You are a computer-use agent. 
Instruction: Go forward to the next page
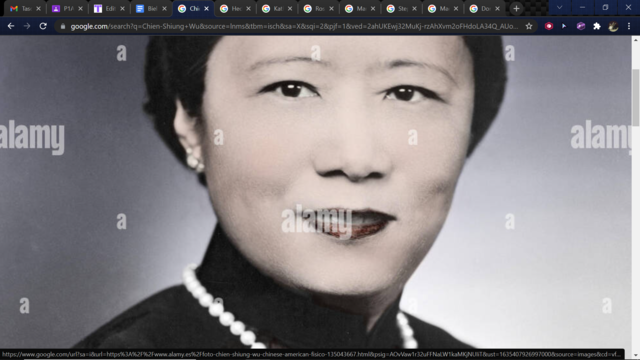[27, 26]
